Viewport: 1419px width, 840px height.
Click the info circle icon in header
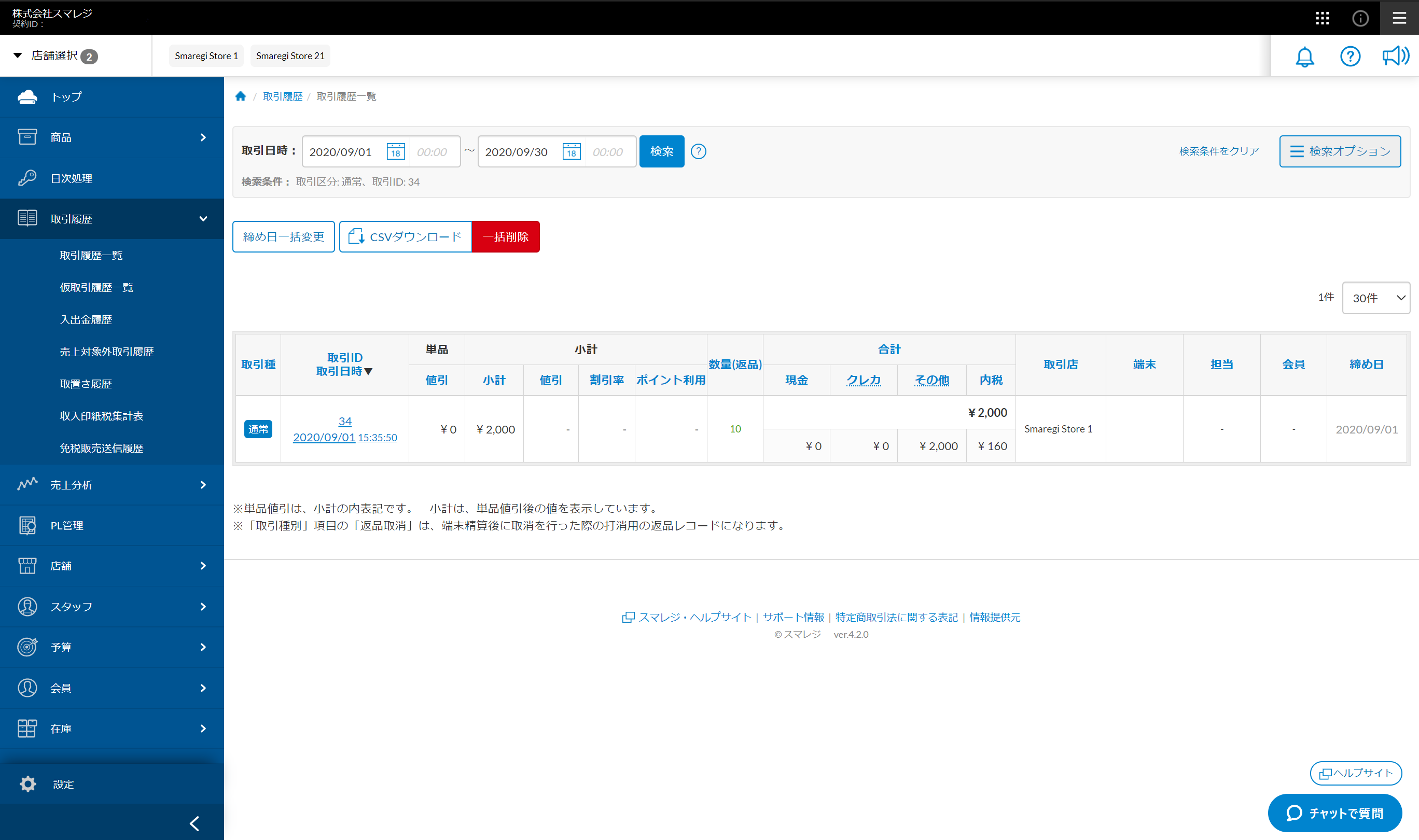1360,18
